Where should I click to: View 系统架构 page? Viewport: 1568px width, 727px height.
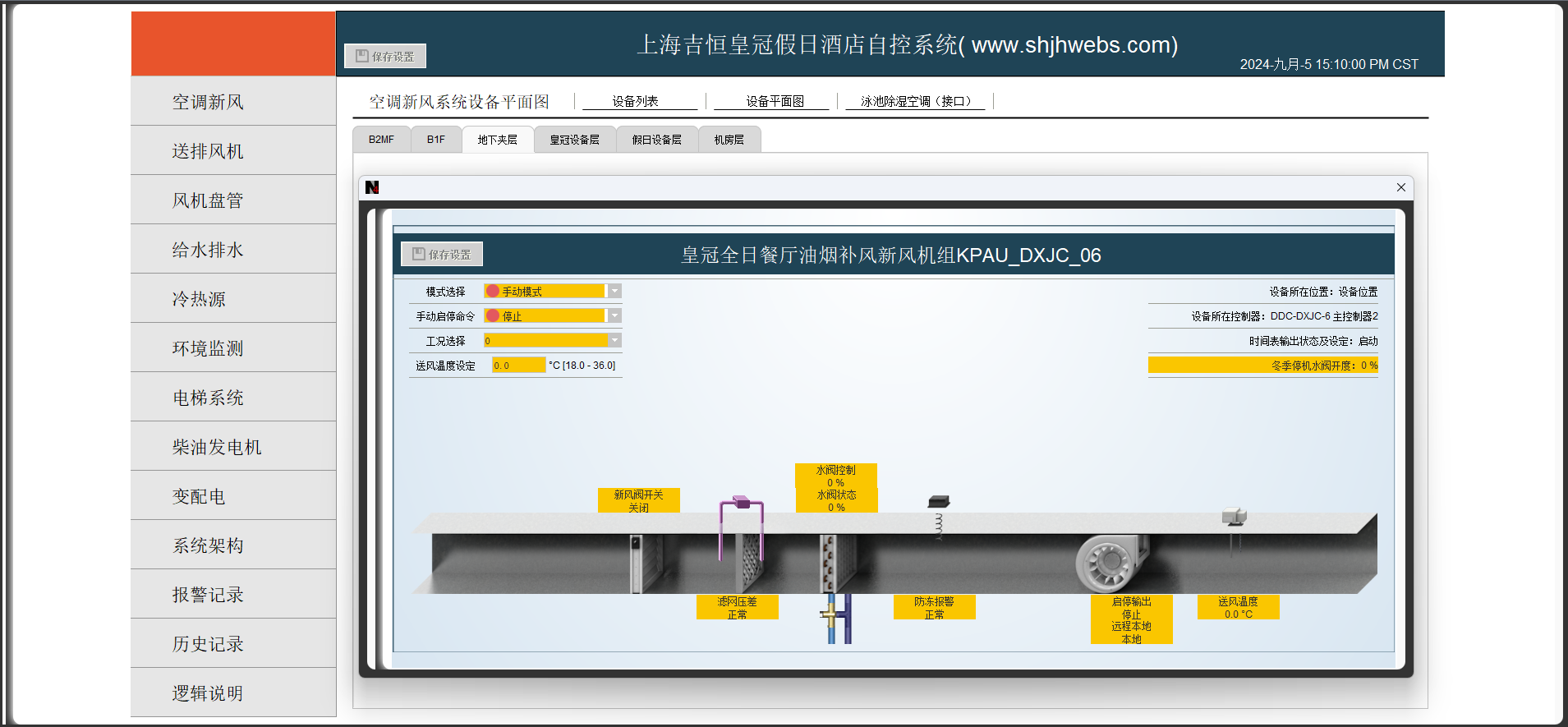(x=233, y=545)
